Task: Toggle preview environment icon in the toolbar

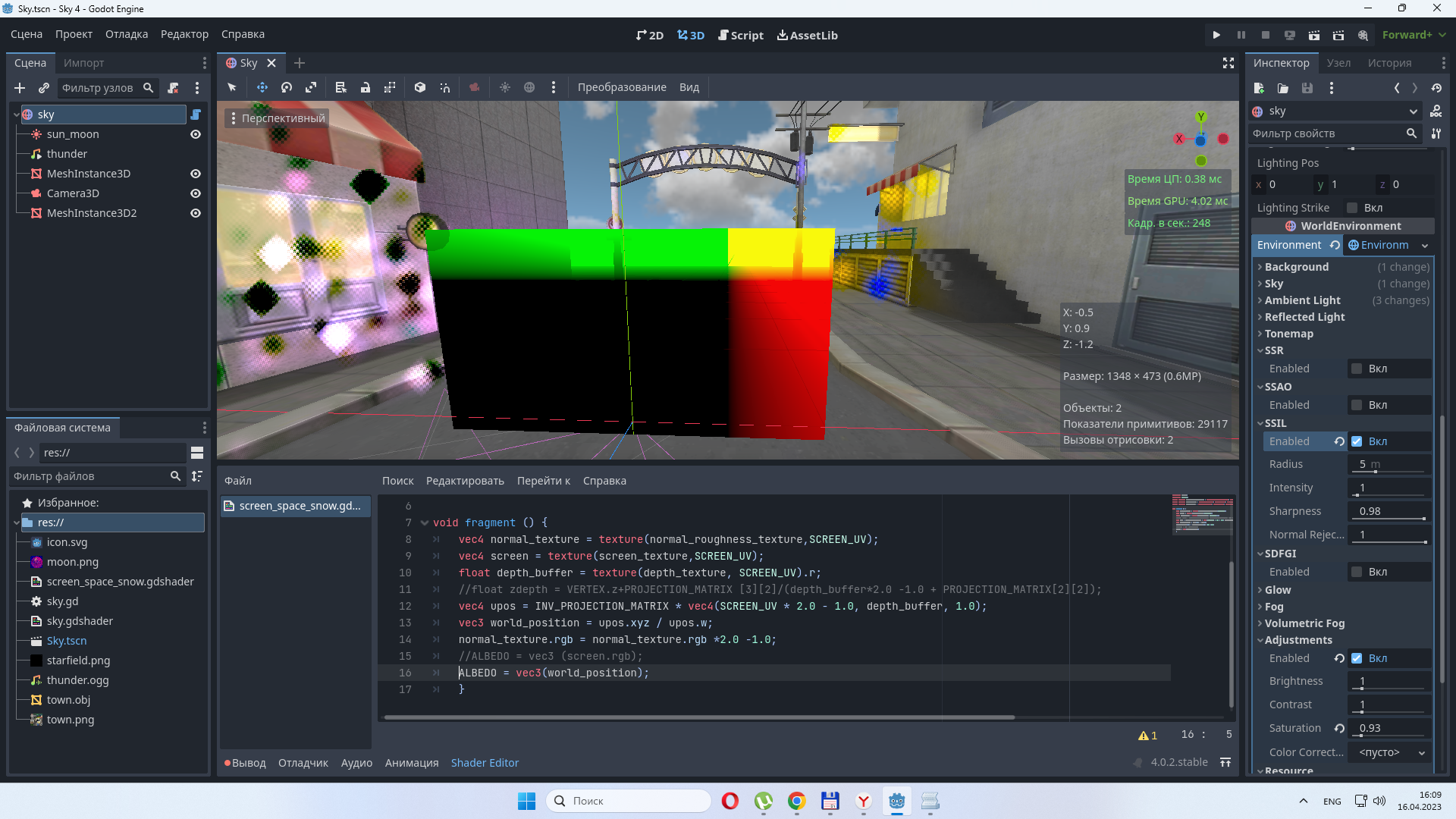Action: pyautogui.click(x=529, y=87)
